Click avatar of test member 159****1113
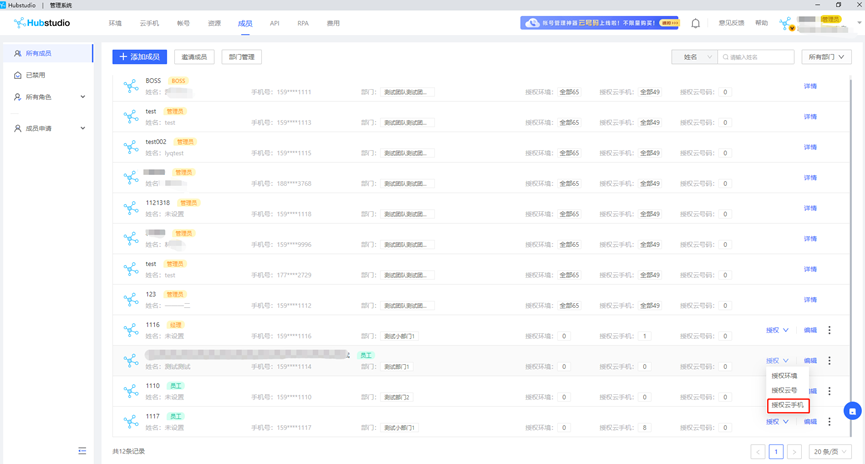Image resolution: width=865 pixels, height=464 pixels. [x=131, y=116]
